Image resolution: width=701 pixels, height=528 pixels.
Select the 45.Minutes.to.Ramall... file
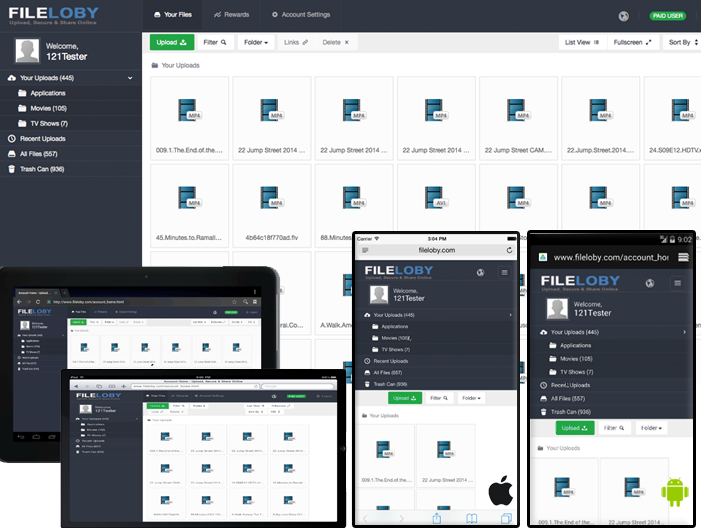tap(189, 206)
